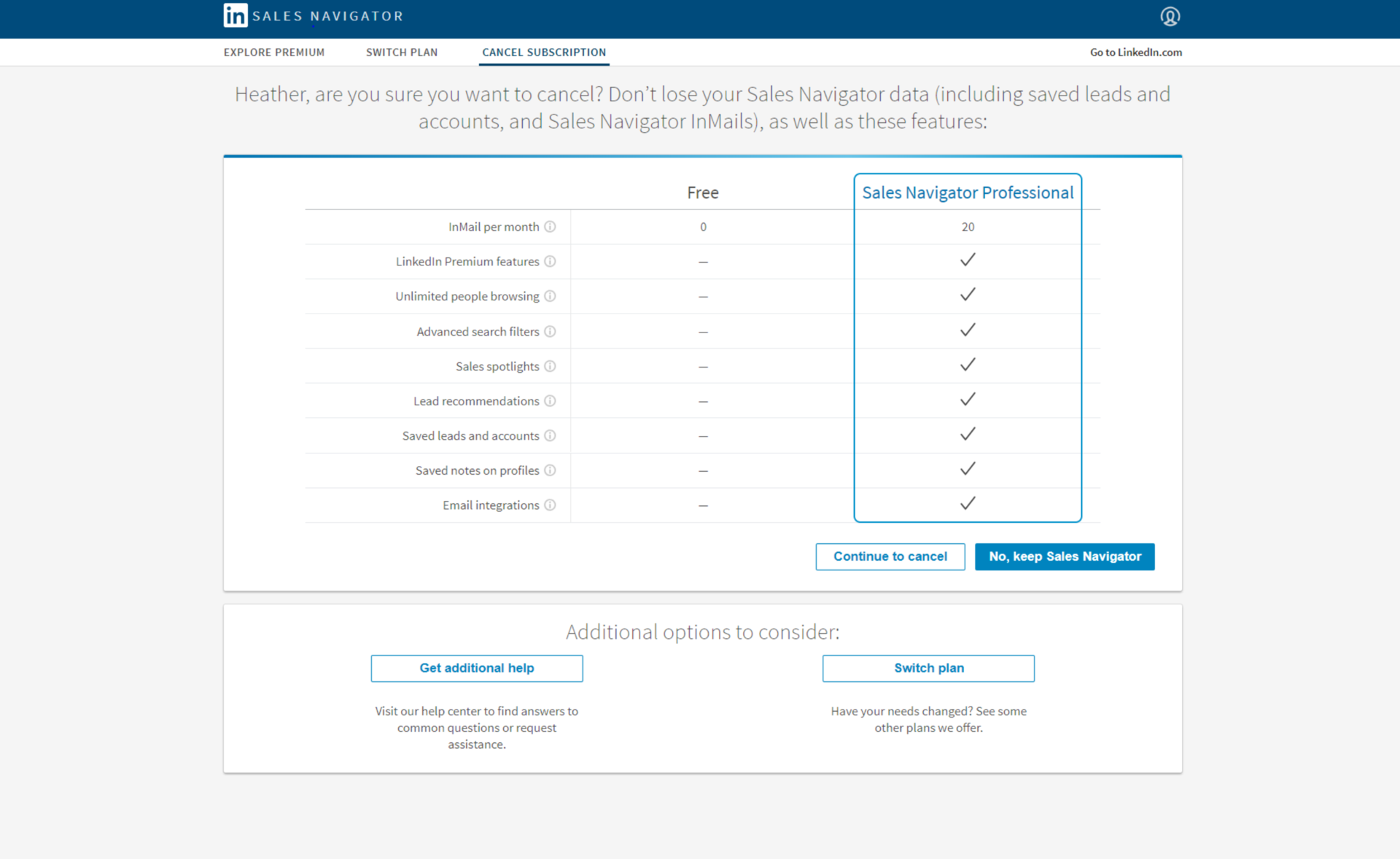The image size is (1400, 859).
Task: Click the 'Saved leads and accounts' label
Action: click(470, 435)
